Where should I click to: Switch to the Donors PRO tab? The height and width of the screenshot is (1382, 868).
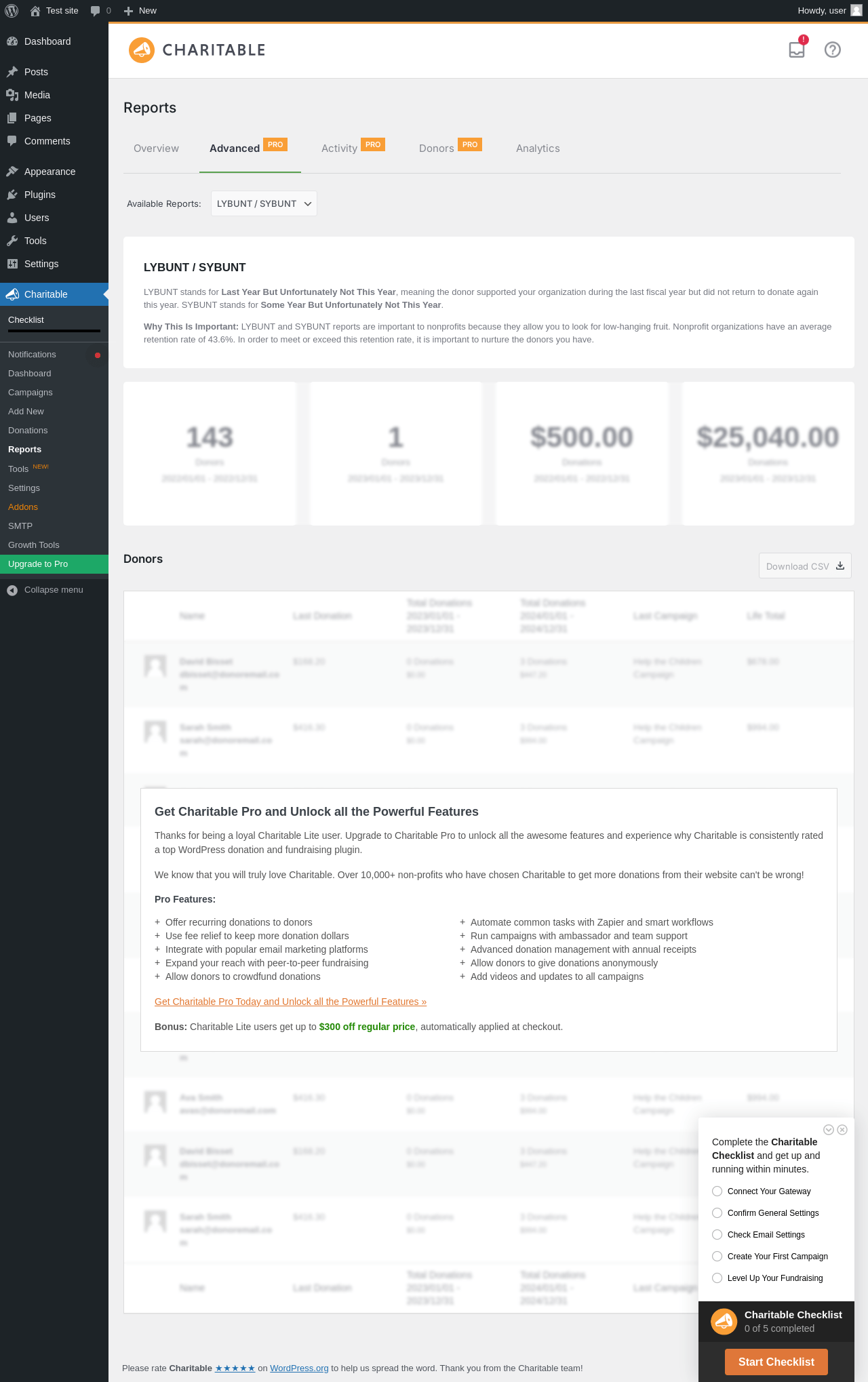450,148
